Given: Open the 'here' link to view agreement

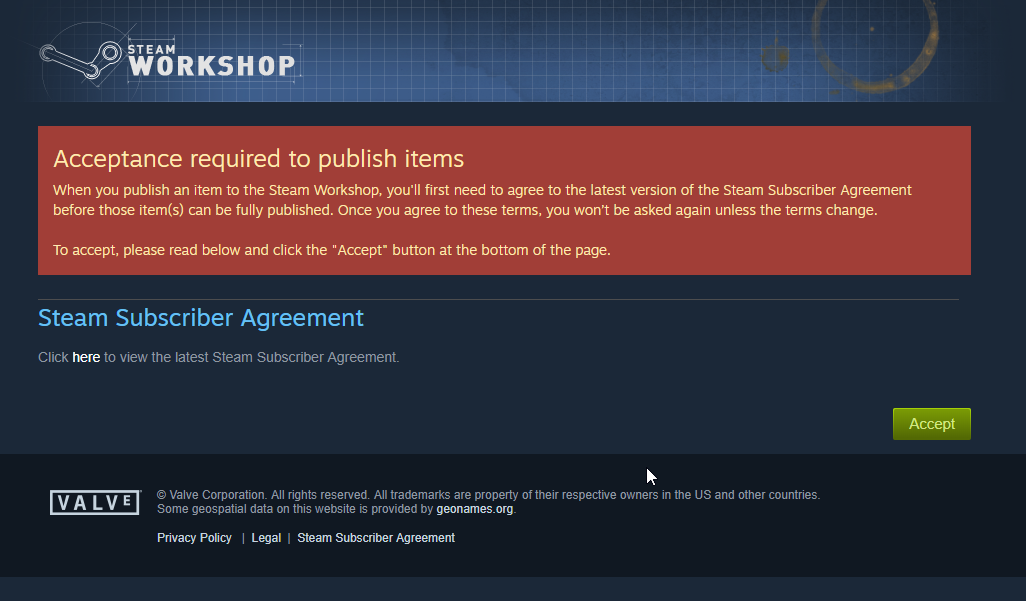Looking at the screenshot, I should pyautogui.click(x=86, y=357).
